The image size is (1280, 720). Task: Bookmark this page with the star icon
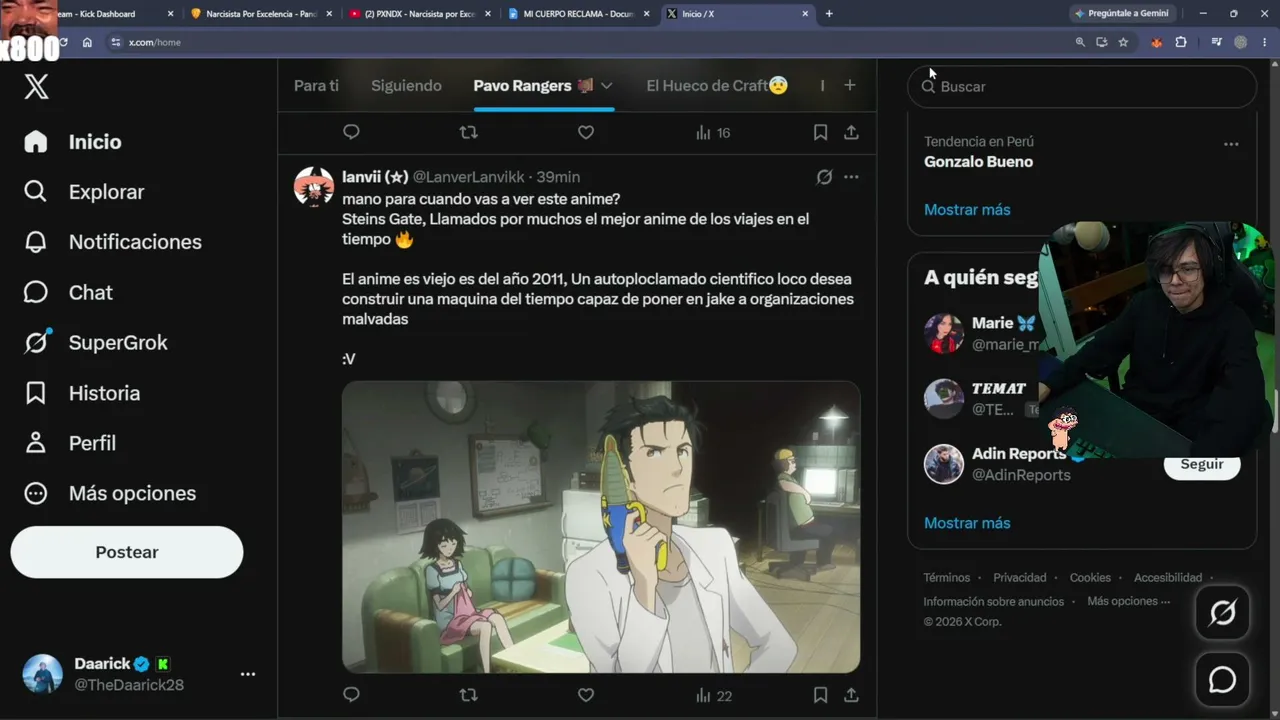[x=1123, y=43]
